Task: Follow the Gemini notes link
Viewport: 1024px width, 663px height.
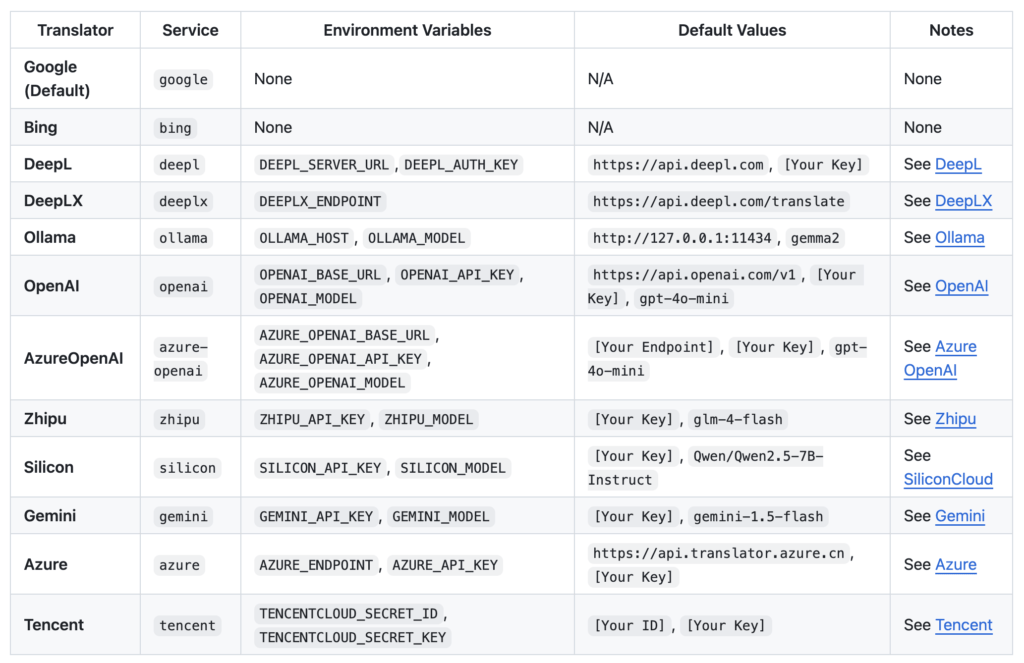Action: (959, 516)
